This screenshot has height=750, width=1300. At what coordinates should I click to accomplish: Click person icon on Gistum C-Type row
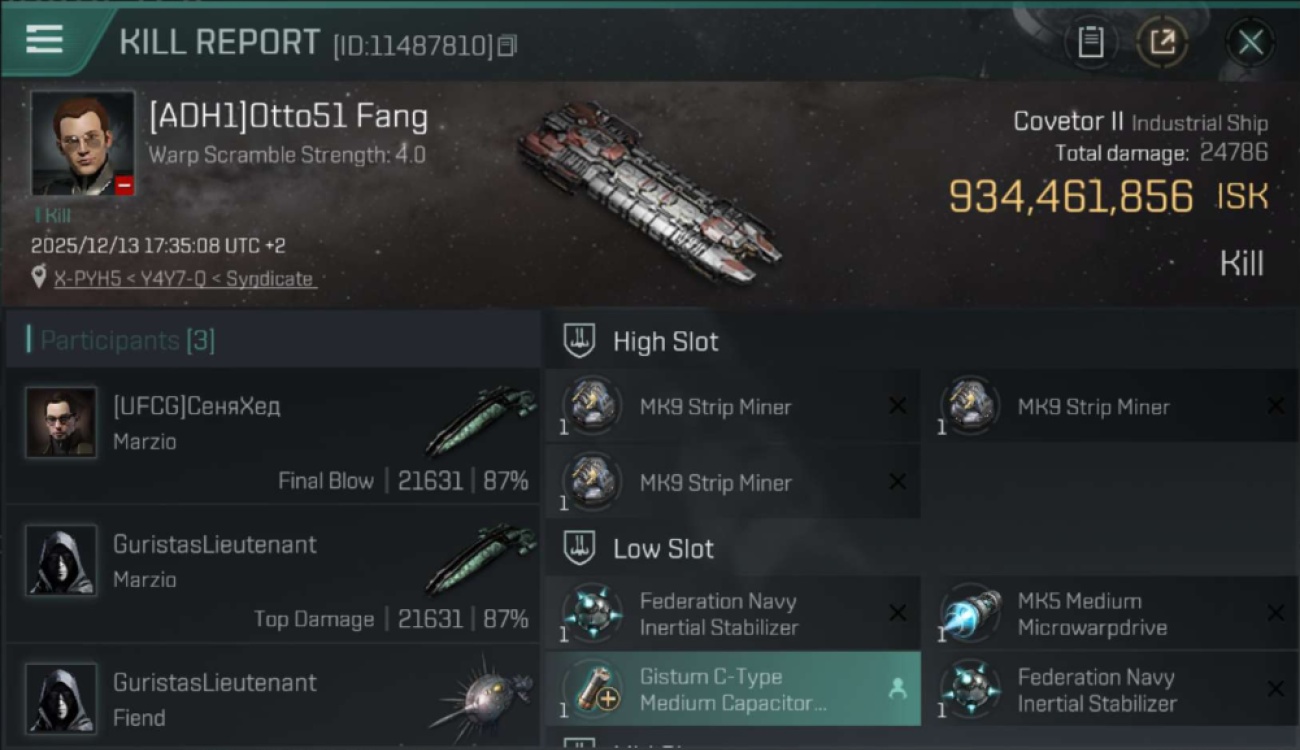(x=897, y=688)
